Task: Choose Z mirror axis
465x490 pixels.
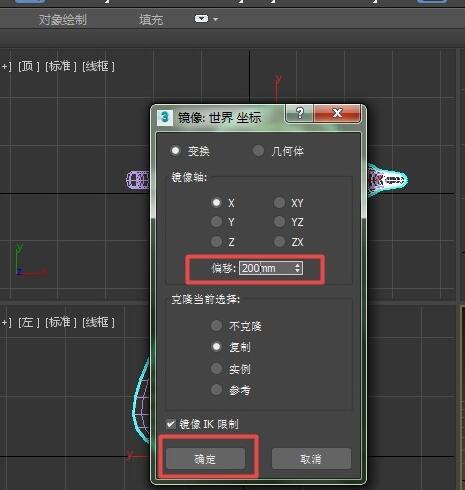Action: (x=217, y=241)
